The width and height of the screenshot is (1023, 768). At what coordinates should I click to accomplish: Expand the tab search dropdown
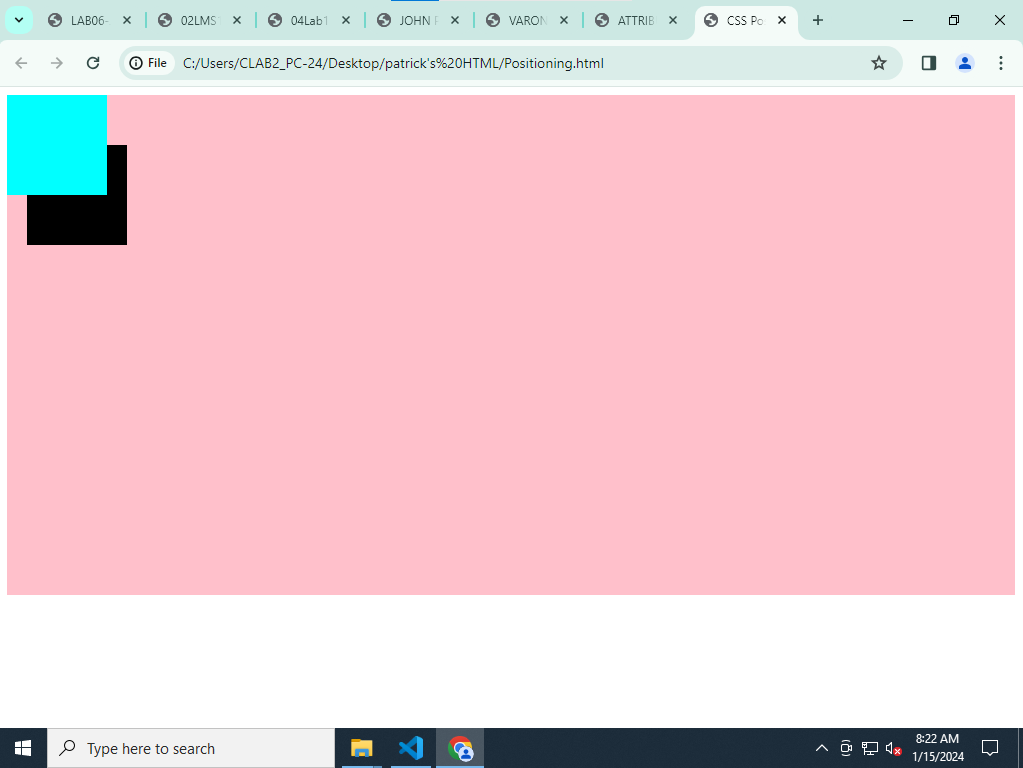(x=18, y=20)
